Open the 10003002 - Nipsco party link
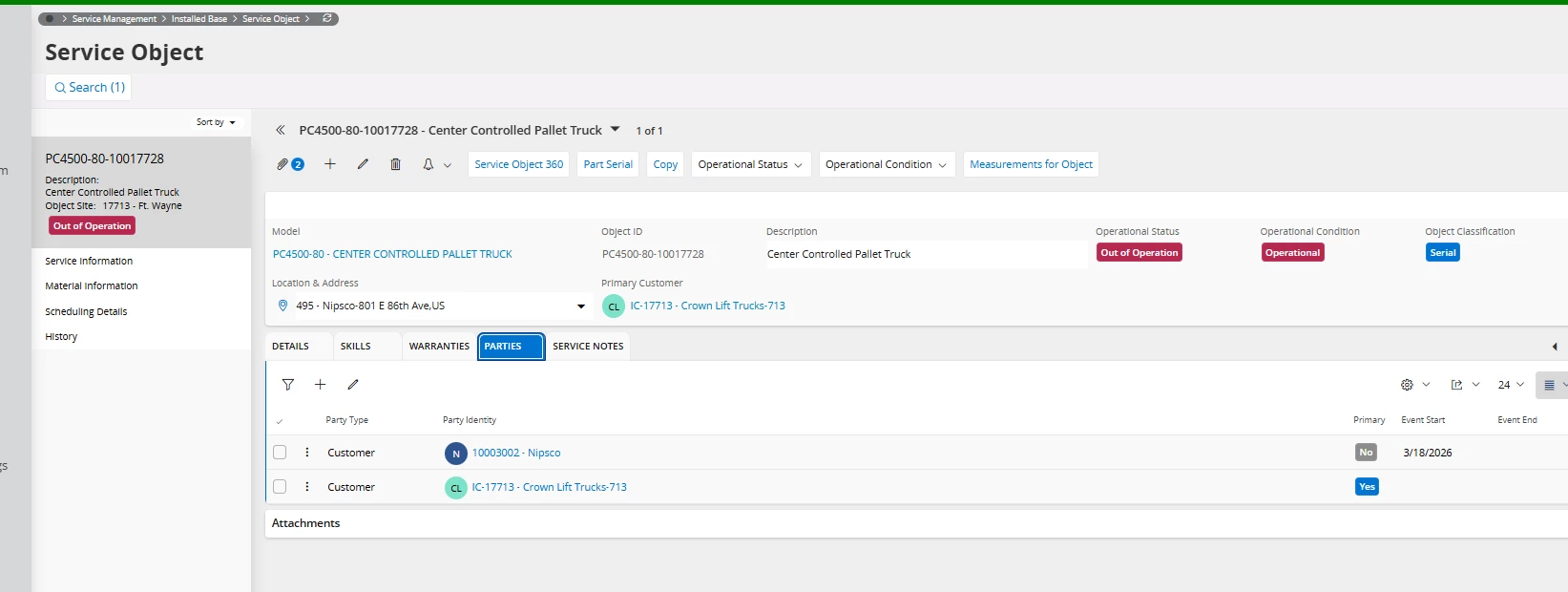The height and width of the screenshot is (592, 1568). tap(516, 453)
